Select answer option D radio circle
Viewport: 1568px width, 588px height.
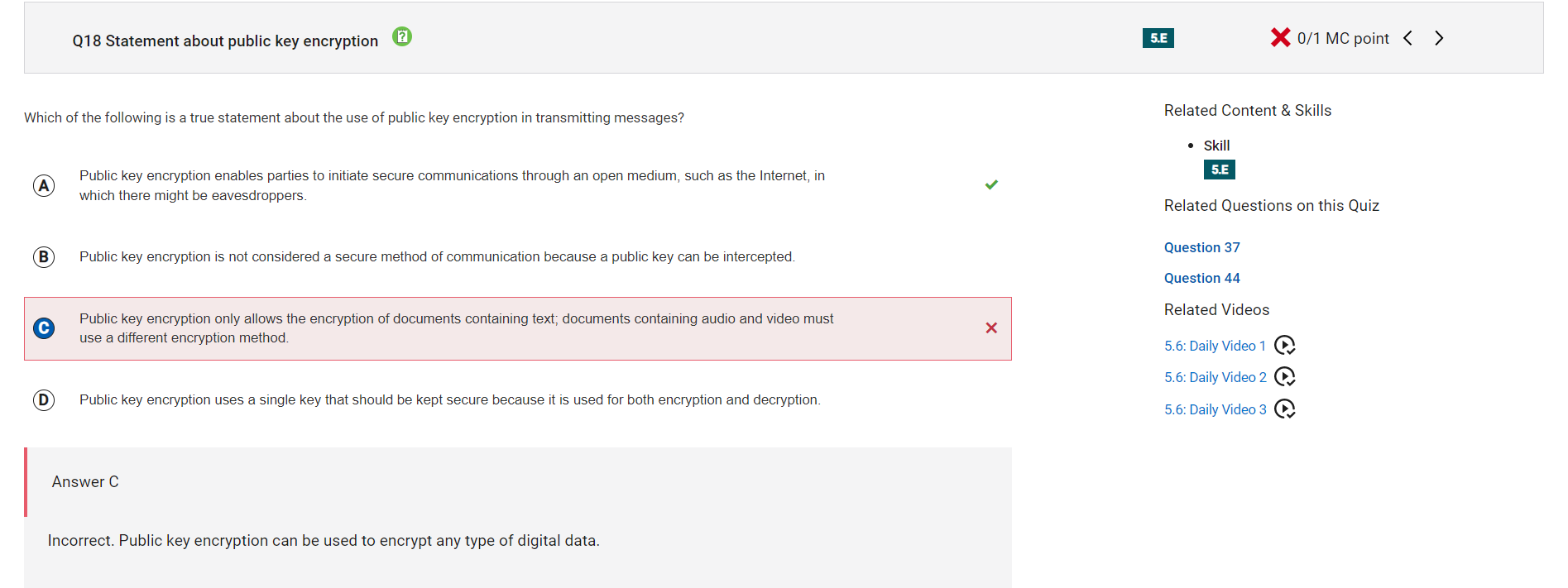[44, 400]
